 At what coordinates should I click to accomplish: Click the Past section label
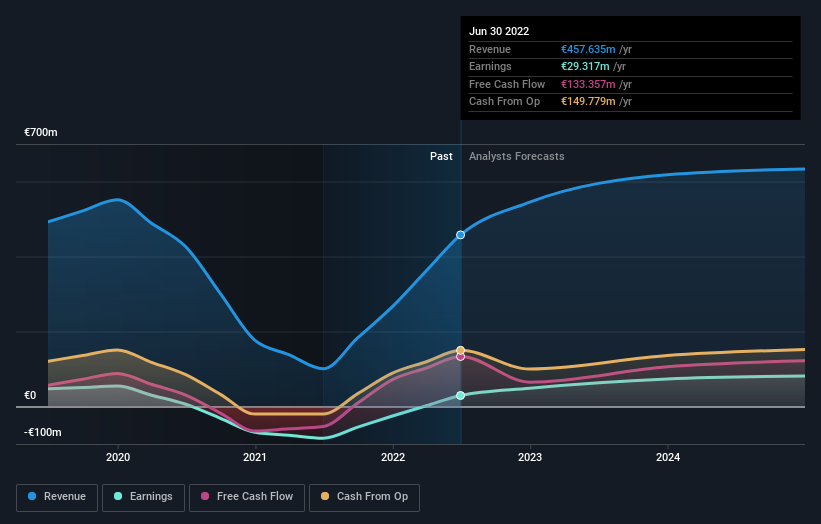click(441, 156)
